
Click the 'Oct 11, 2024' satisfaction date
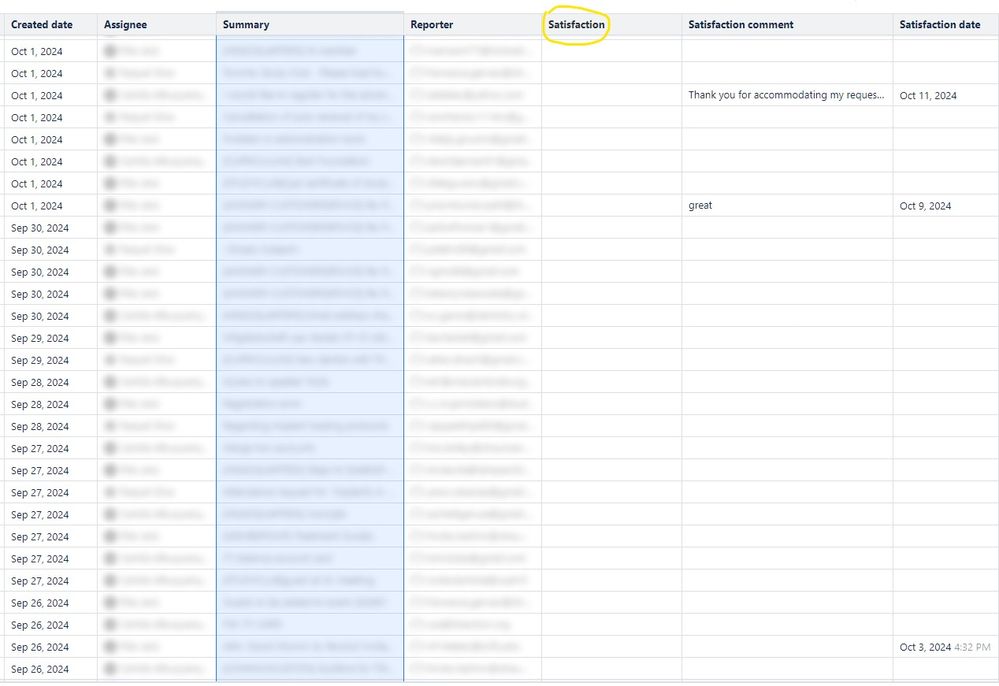click(x=928, y=96)
